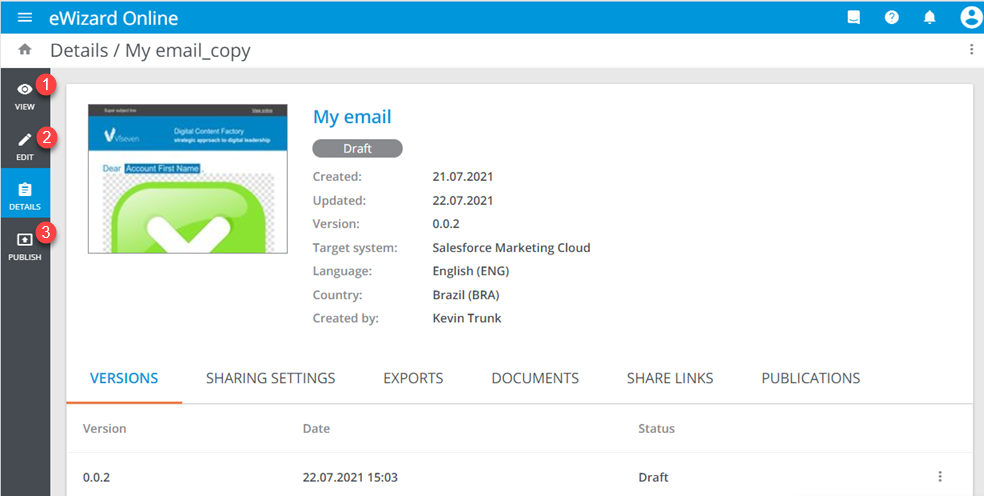984x496 pixels.
Task: Open Edit mode with pencil icon
Action: (25, 144)
